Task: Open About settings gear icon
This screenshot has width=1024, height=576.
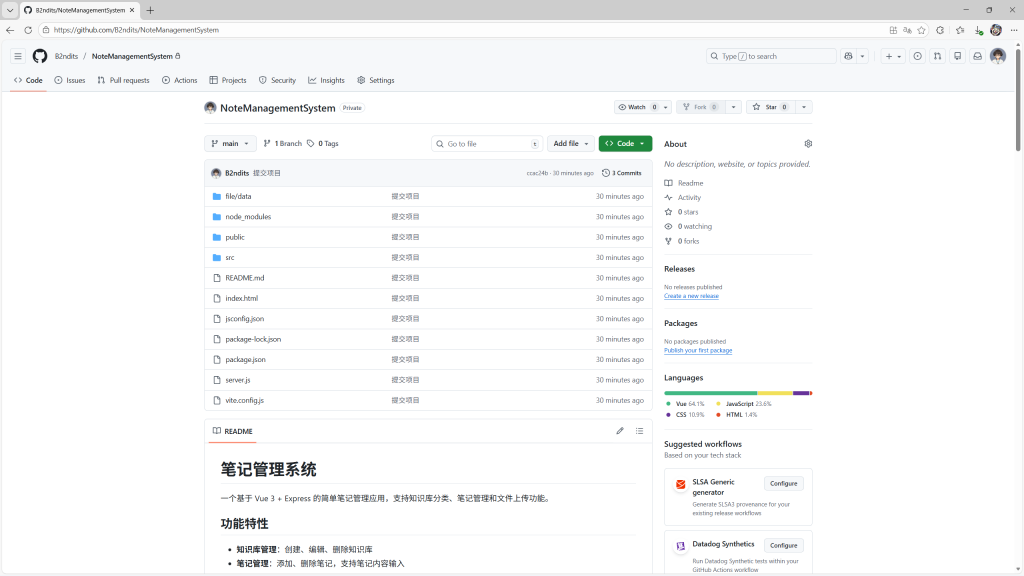Action: 808,144
